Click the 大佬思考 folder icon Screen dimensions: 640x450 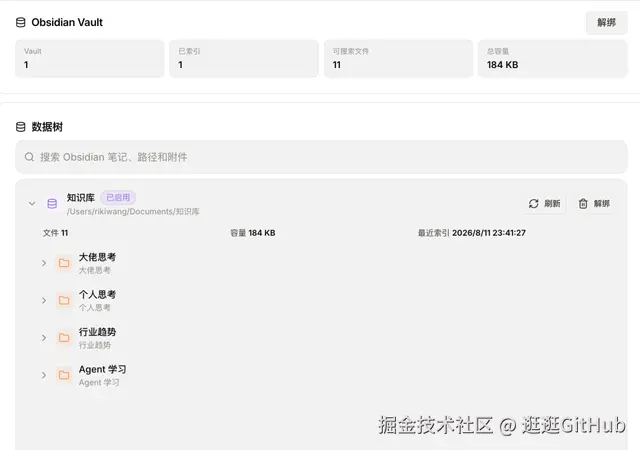pos(64,263)
